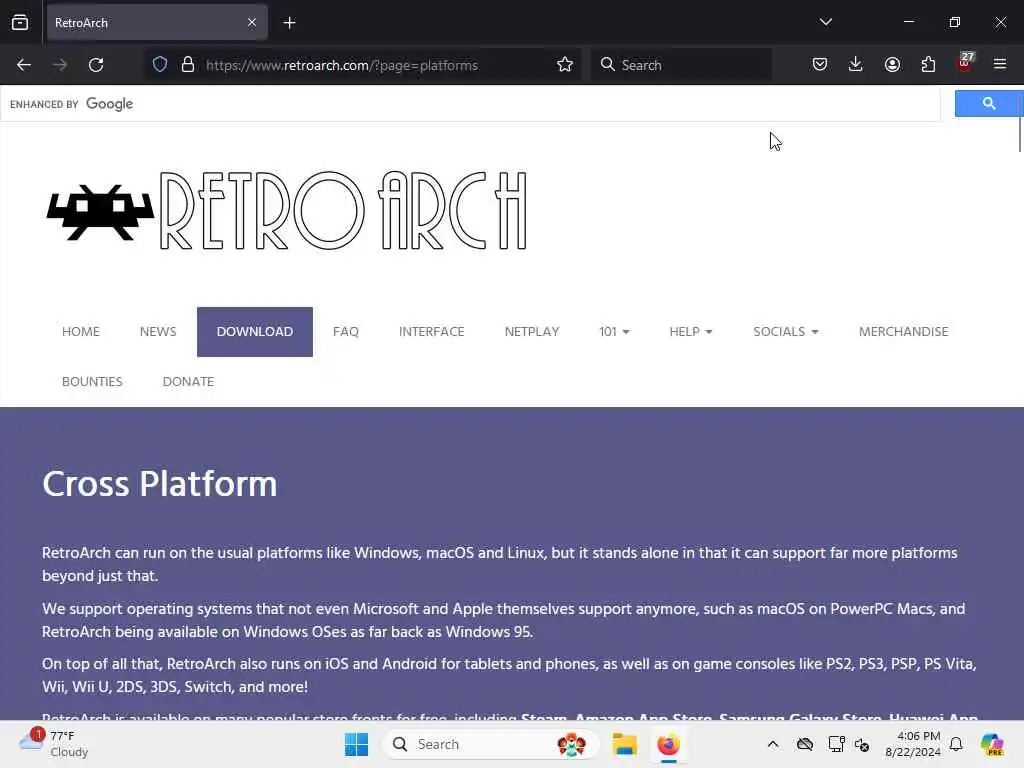Go to the HOME nav item

click(x=81, y=332)
